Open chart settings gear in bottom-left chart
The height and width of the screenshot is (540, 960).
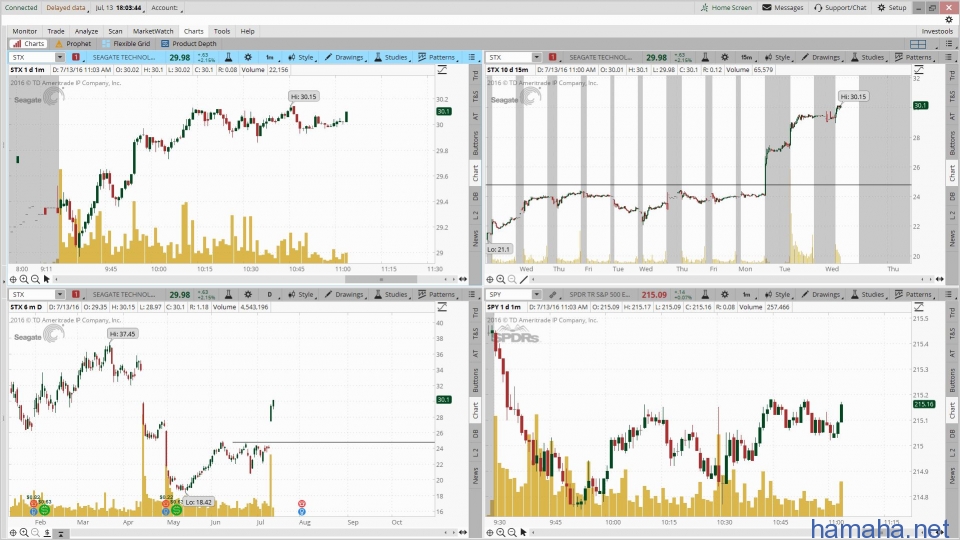tap(248, 295)
